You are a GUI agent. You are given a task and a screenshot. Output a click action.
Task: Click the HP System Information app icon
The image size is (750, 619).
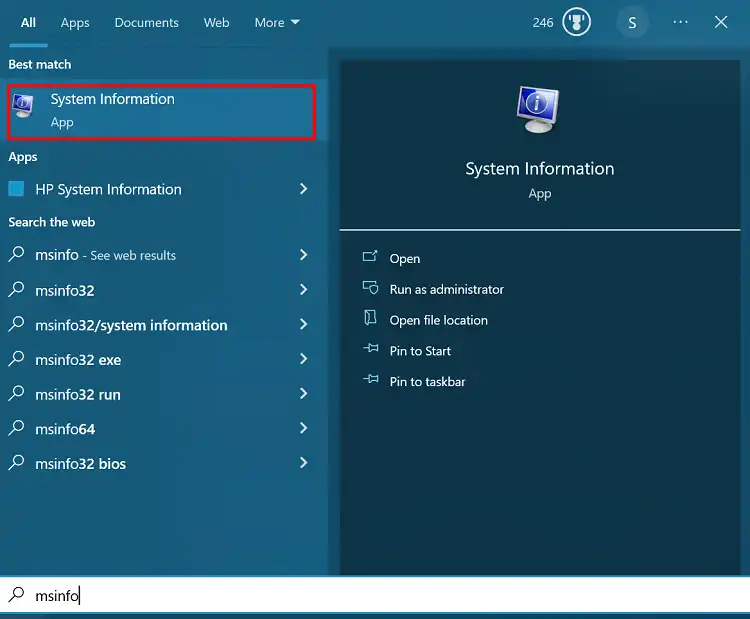click(16, 189)
